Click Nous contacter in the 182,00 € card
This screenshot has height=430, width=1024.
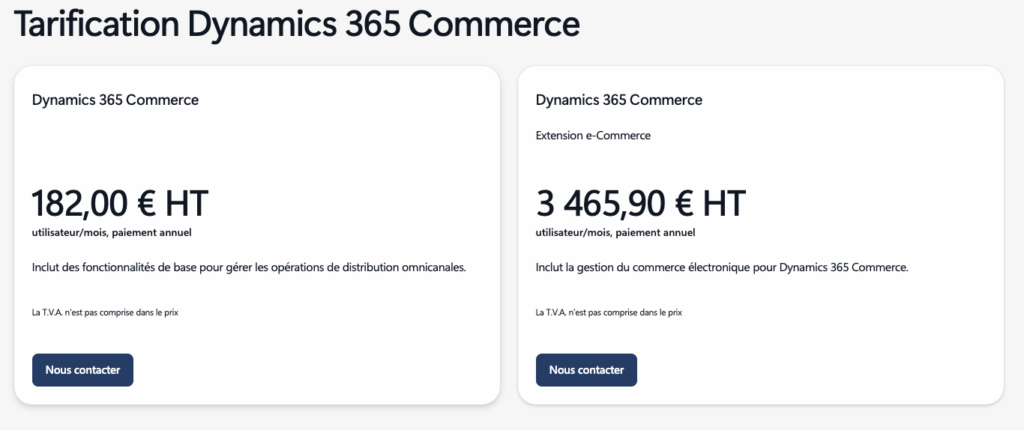(x=82, y=369)
